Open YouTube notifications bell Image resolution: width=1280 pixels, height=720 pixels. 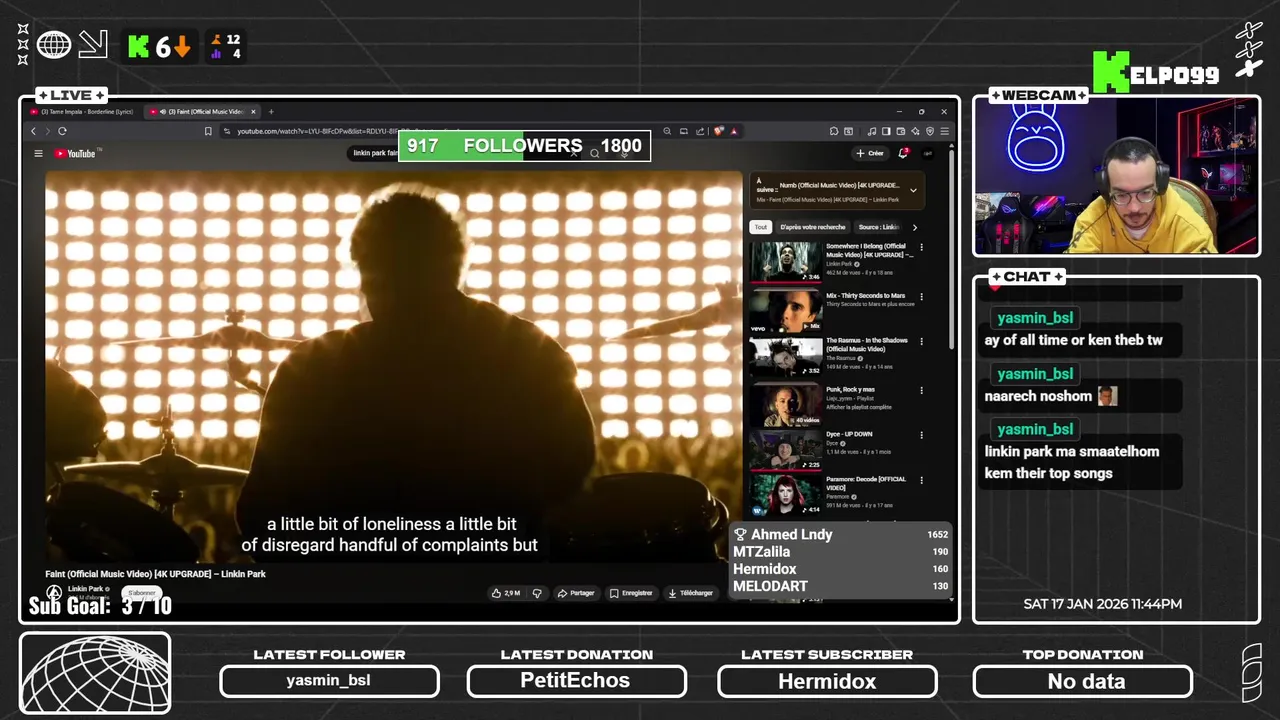(x=903, y=153)
